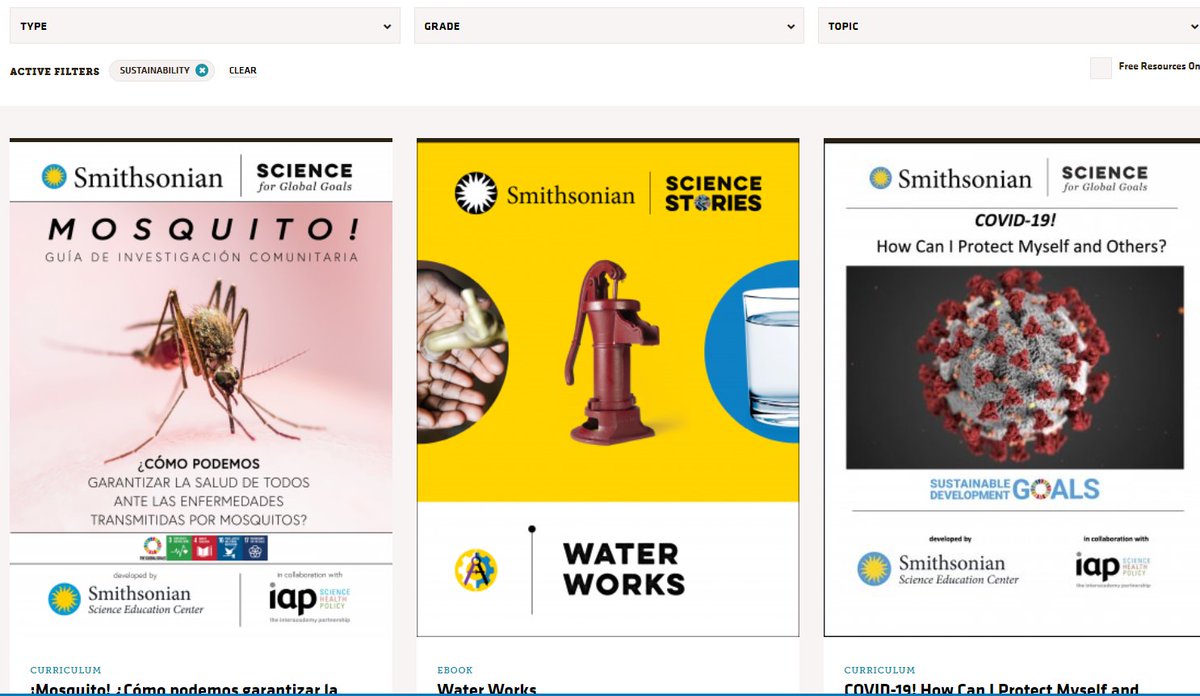This screenshot has width=1200, height=696.
Task: Open the Mosquito! guide cover thumbnail
Action: click(x=201, y=389)
